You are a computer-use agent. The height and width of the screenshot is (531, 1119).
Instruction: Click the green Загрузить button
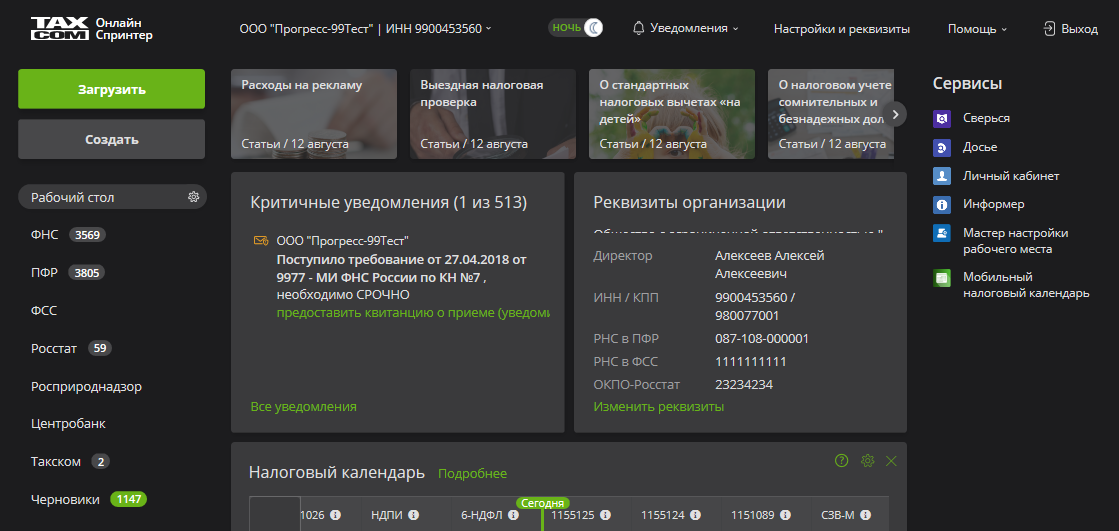point(111,89)
